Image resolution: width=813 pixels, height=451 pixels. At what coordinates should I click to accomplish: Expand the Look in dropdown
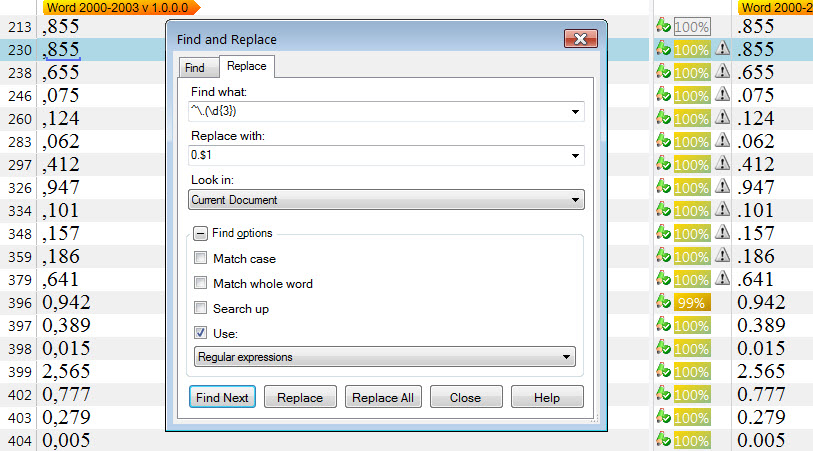click(x=576, y=200)
